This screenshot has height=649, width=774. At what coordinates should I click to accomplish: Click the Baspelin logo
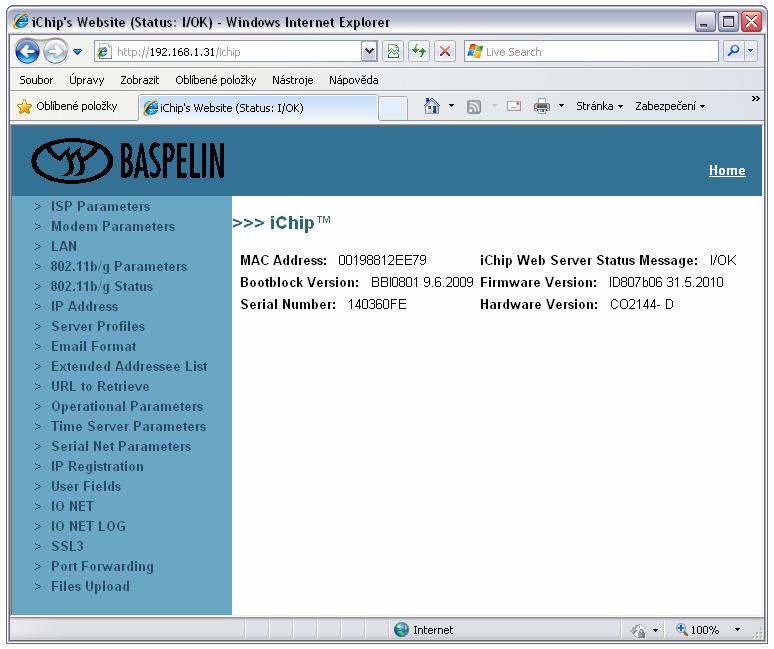128,160
